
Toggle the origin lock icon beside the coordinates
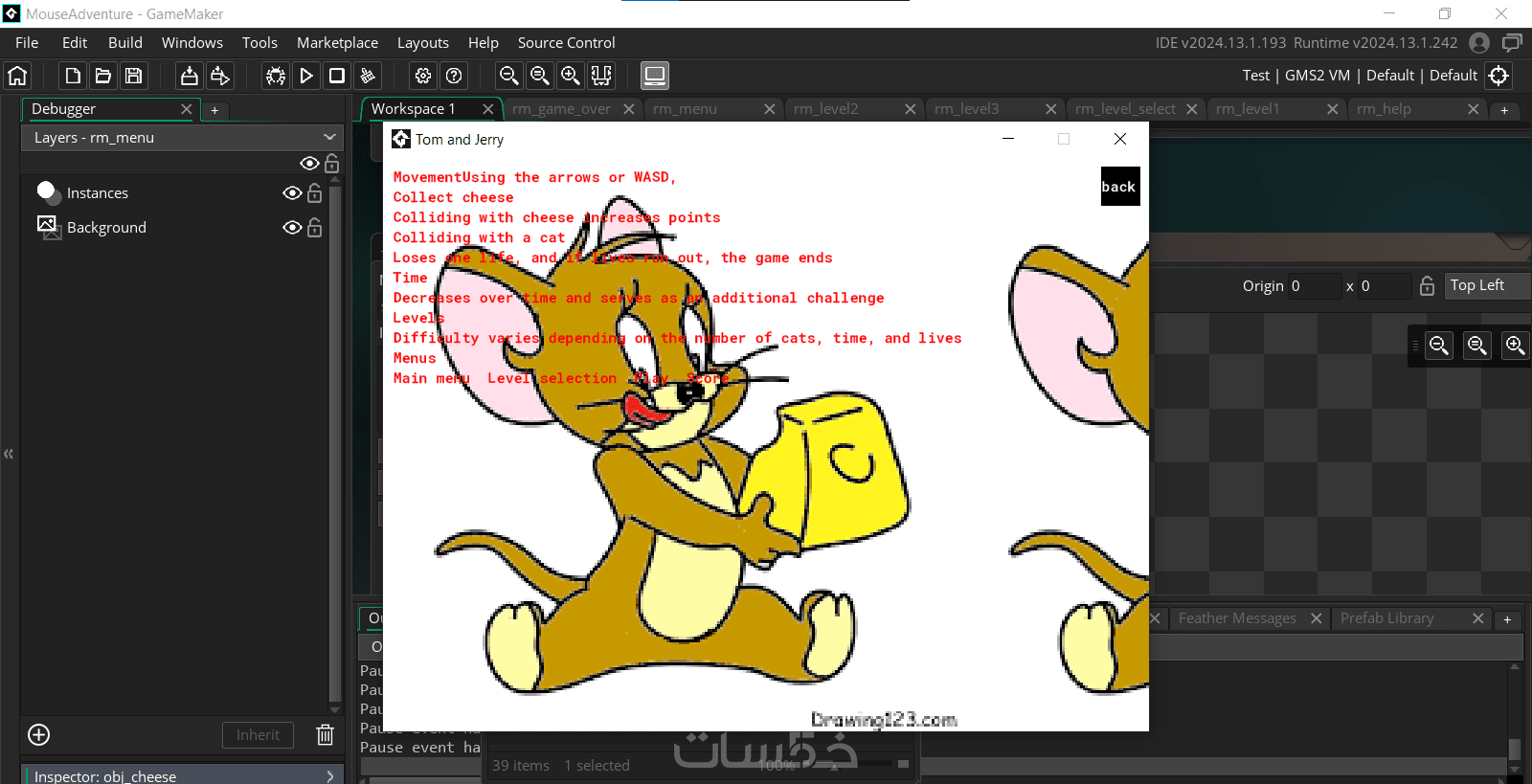(x=1427, y=286)
